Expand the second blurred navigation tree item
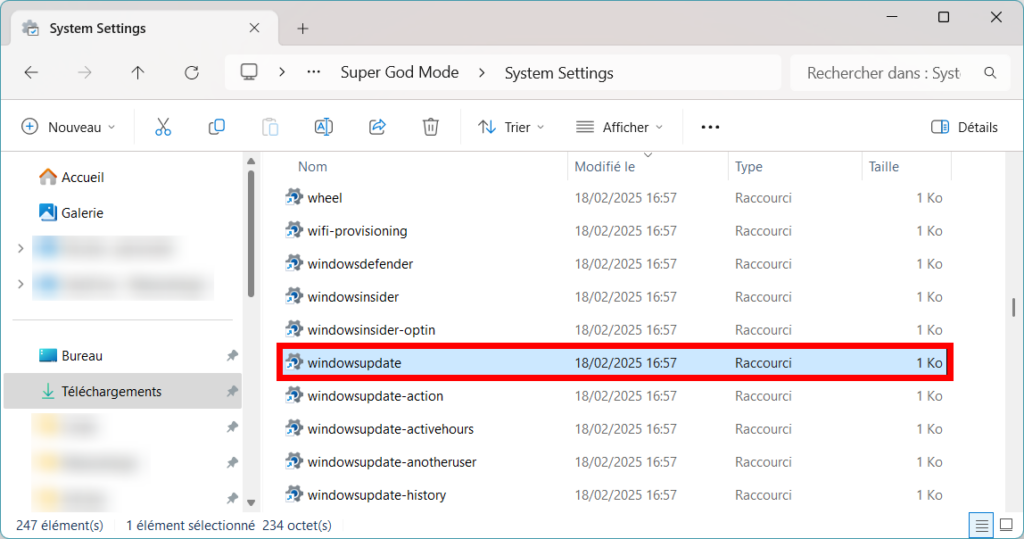1024x539 pixels. point(20,284)
